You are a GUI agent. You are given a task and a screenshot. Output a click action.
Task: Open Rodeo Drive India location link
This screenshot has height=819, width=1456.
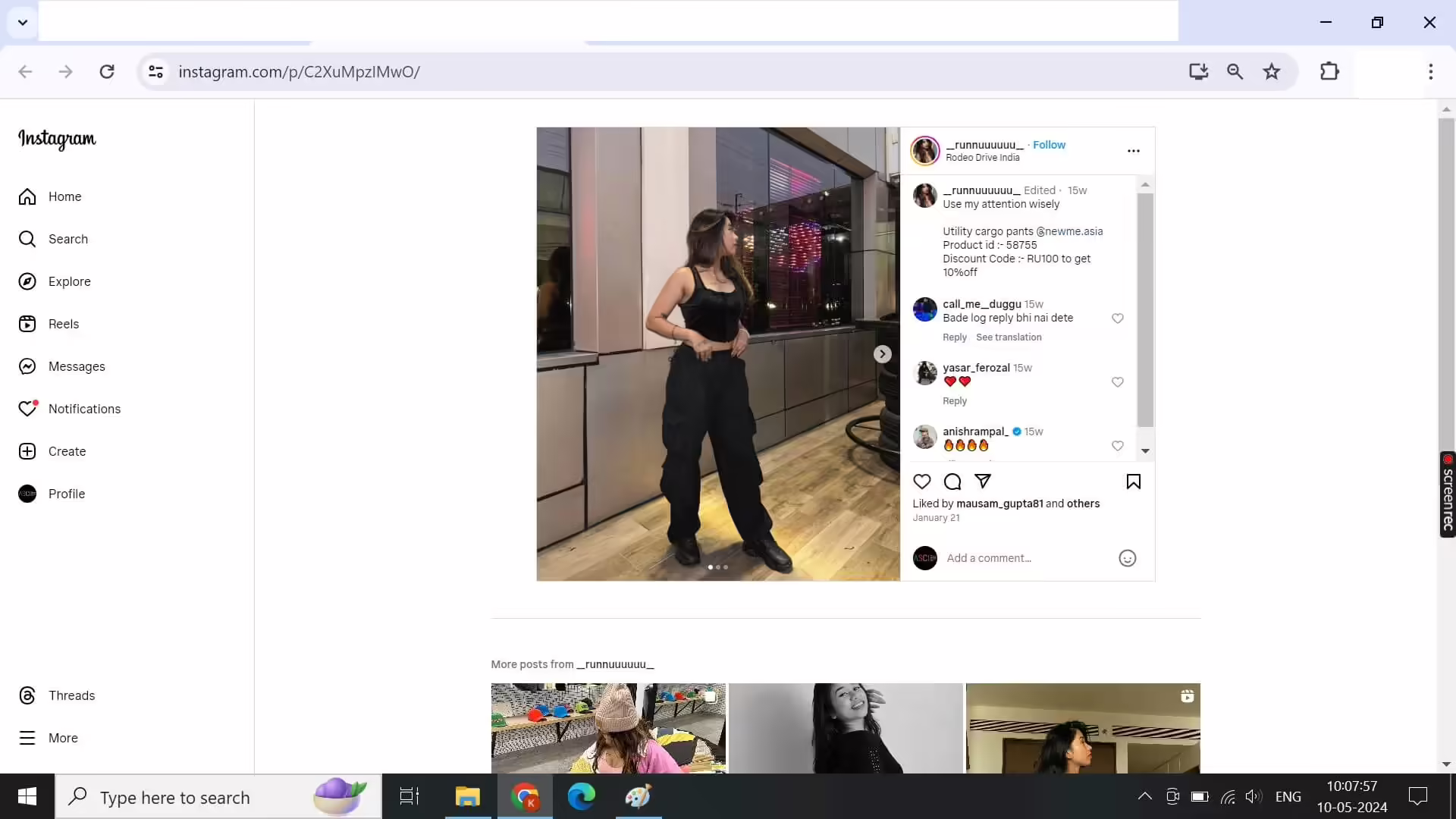click(x=982, y=158)
